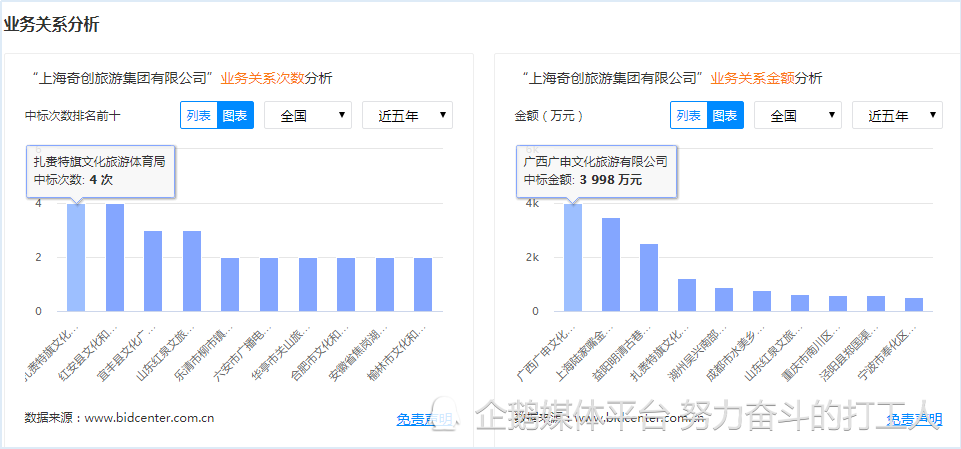Switch left chart to 列表 view

pos(199,115)
